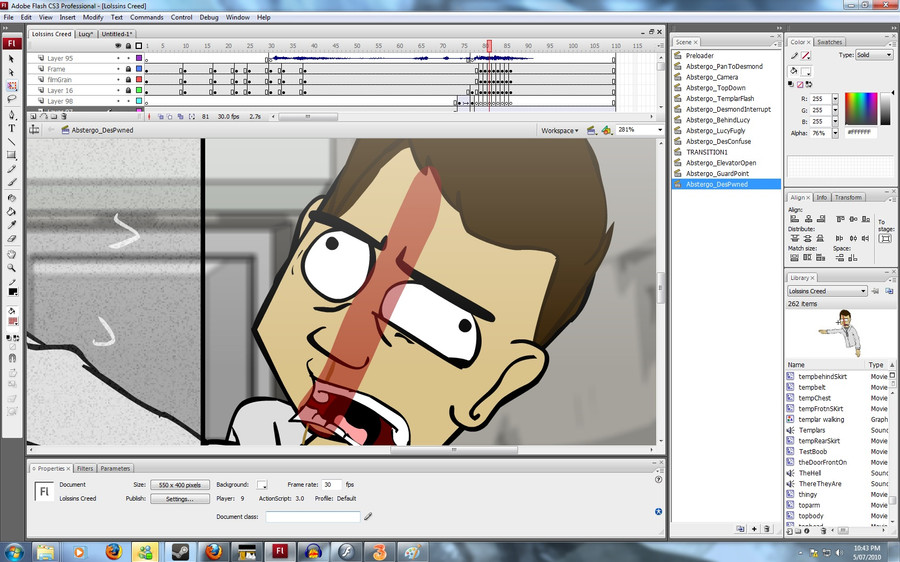The height and width of the screenshot is (562, 900).
Task: Click the Onion Skin icon in timeline
Action: pos(161,117)
